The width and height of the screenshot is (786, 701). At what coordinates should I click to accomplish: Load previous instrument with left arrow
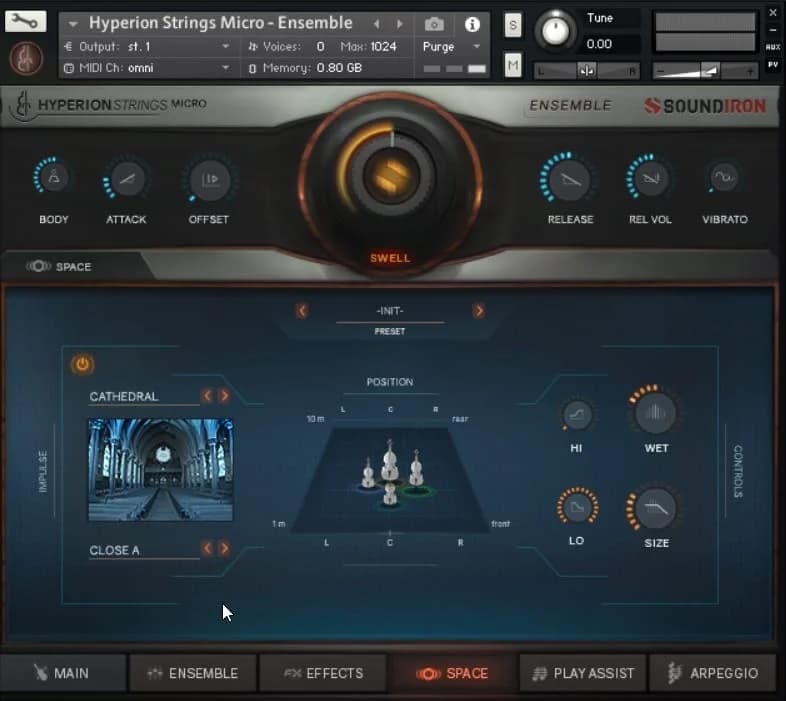(x=376, y=24)
